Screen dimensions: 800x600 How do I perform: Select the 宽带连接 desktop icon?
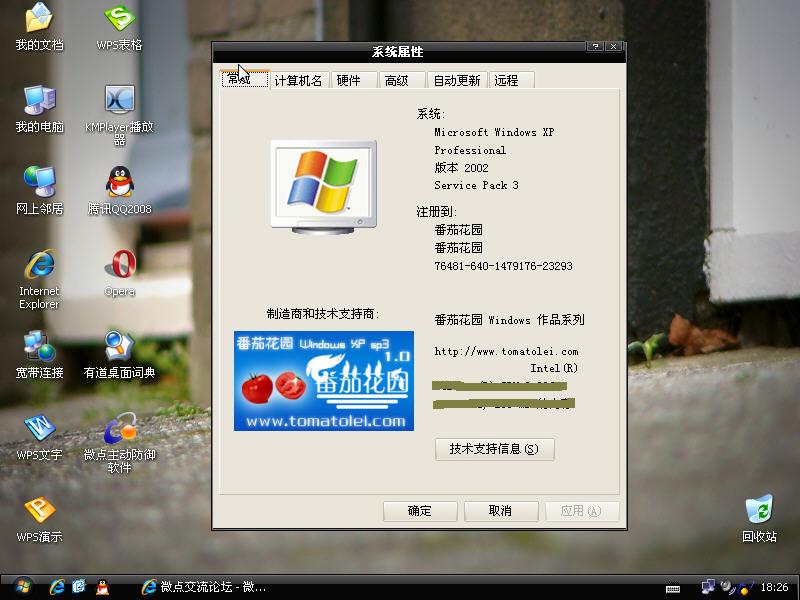pos(39,355)
